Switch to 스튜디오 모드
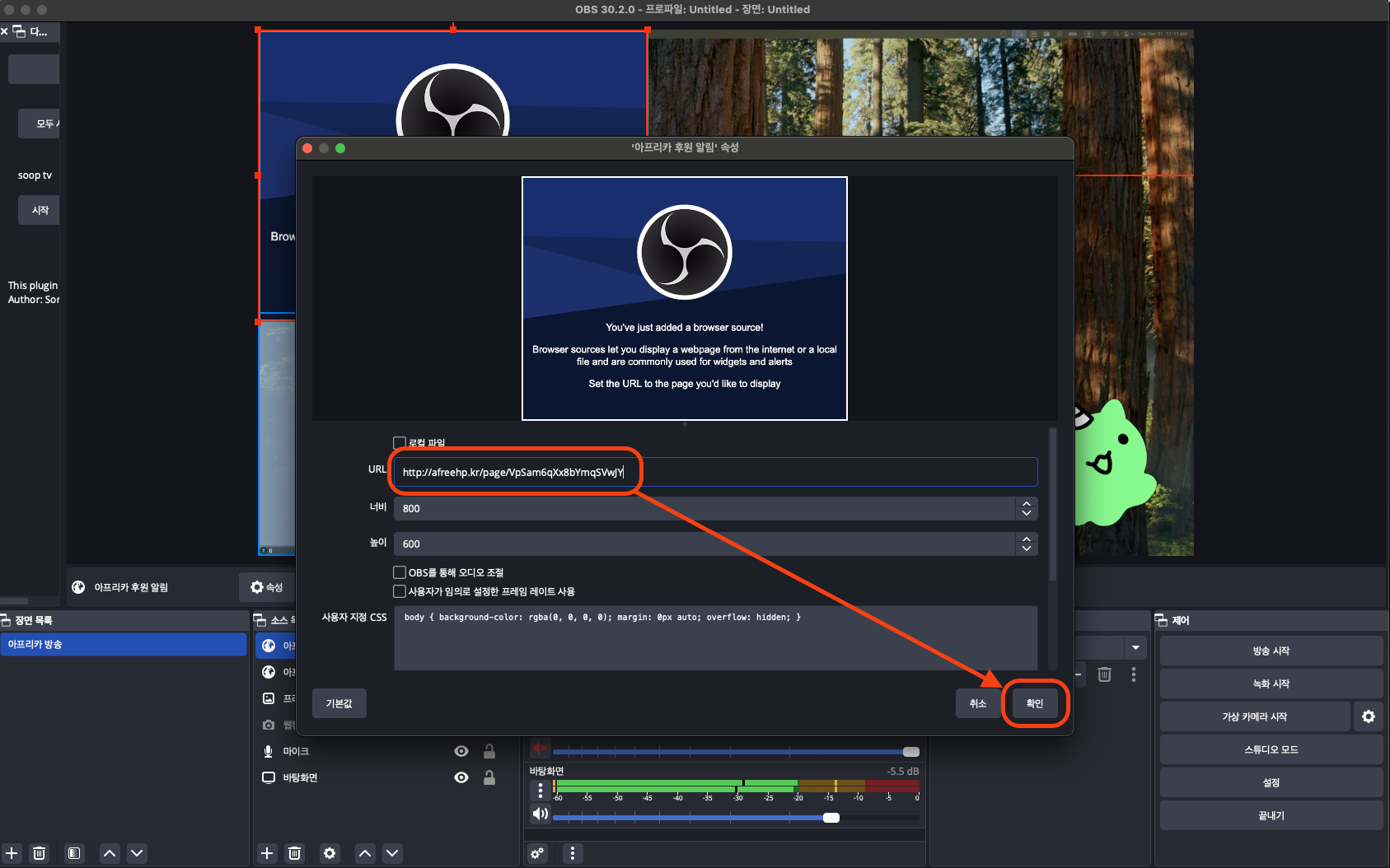Viewport: 1390px width, 868px height. coord(1271,749)
